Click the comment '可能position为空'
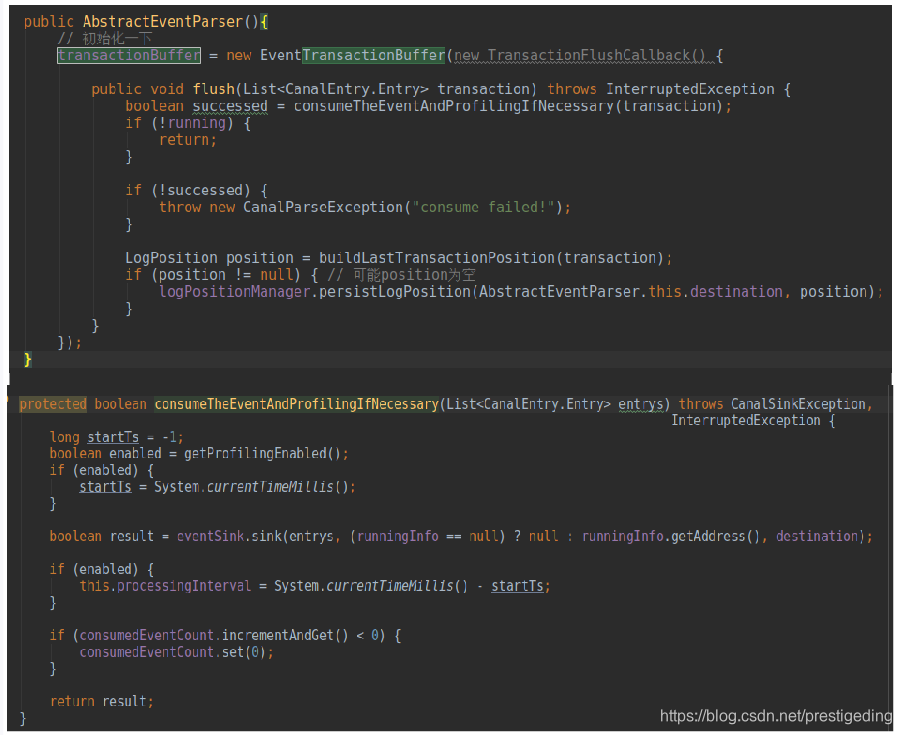 pos(414,275)
